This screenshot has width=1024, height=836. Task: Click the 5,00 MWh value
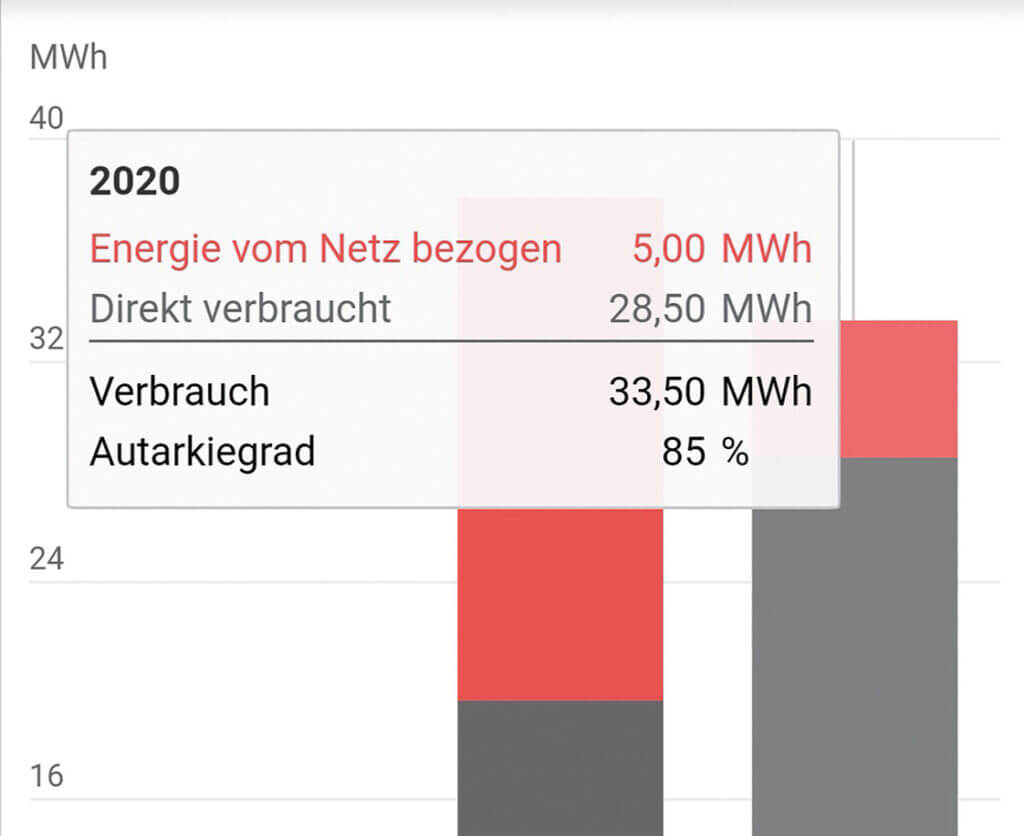click(721, 249)
